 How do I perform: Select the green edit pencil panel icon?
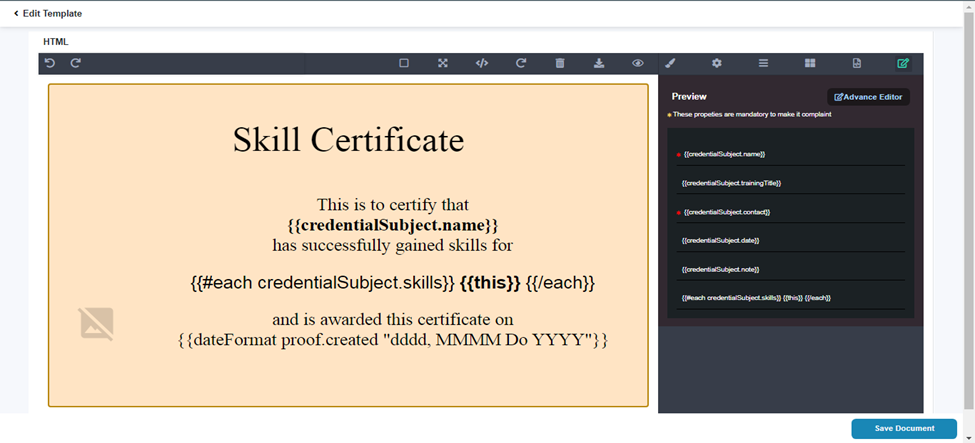pyautogui.click(x=903, y=63)
